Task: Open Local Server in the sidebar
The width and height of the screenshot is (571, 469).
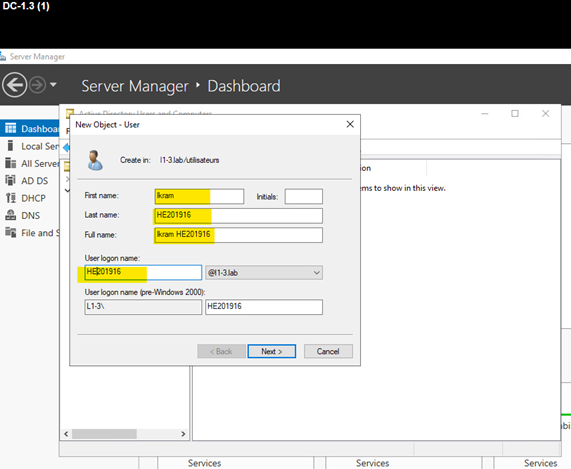Action: click(x=30, y=146)
